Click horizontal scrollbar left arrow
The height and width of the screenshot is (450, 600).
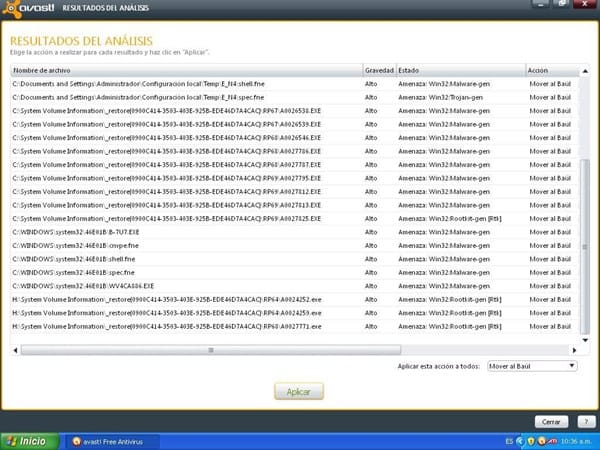(x=15, y=350)
